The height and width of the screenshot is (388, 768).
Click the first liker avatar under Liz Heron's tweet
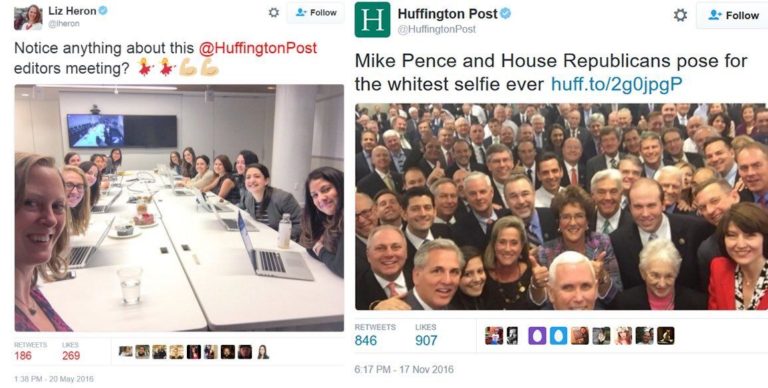click(x=126, y=352)
